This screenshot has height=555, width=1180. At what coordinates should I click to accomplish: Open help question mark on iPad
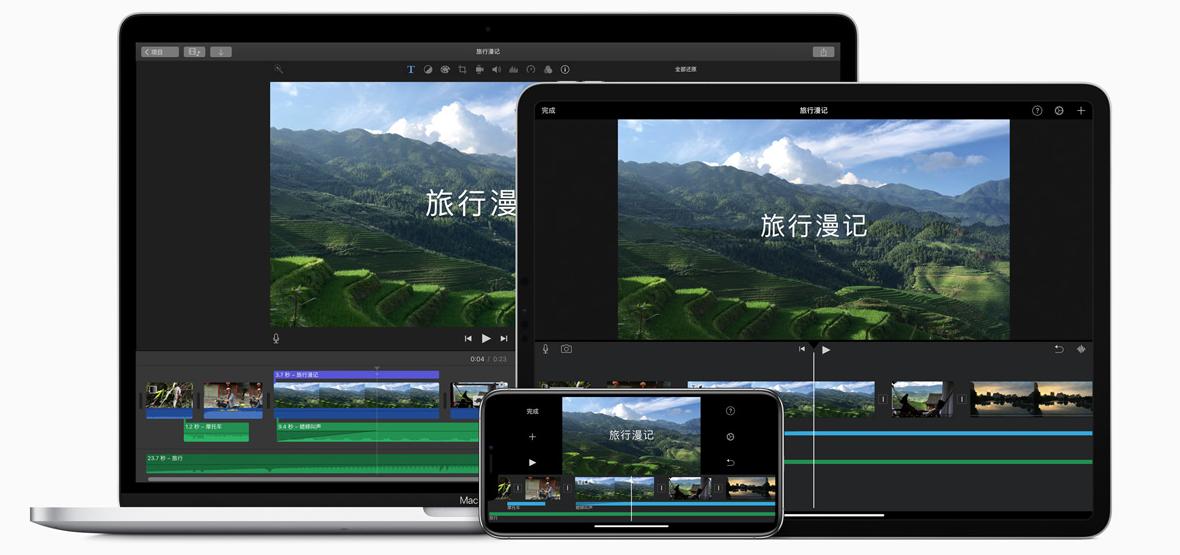point(1037,111)
